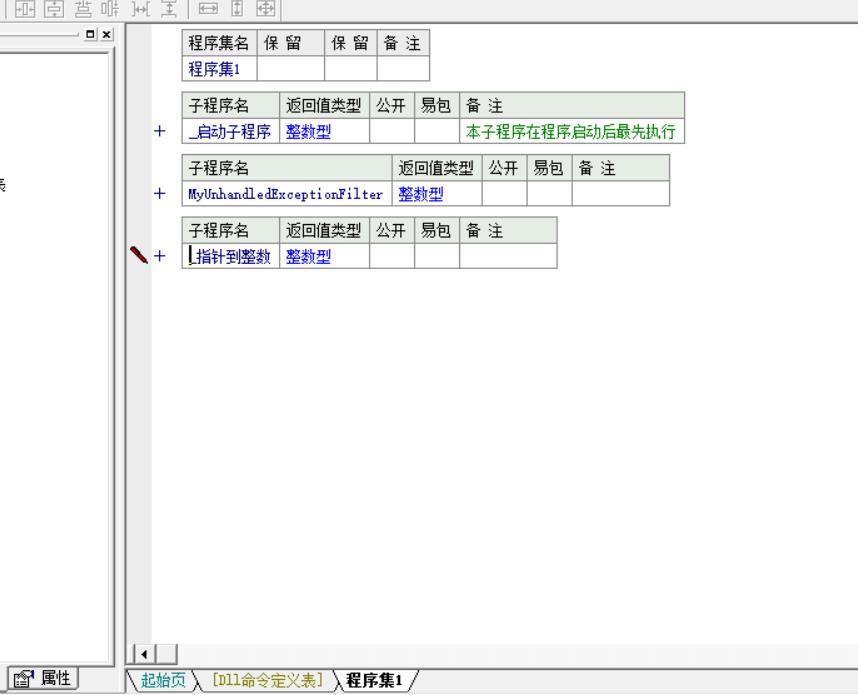Click the 程序集名 column header

(x=219, y=43)
